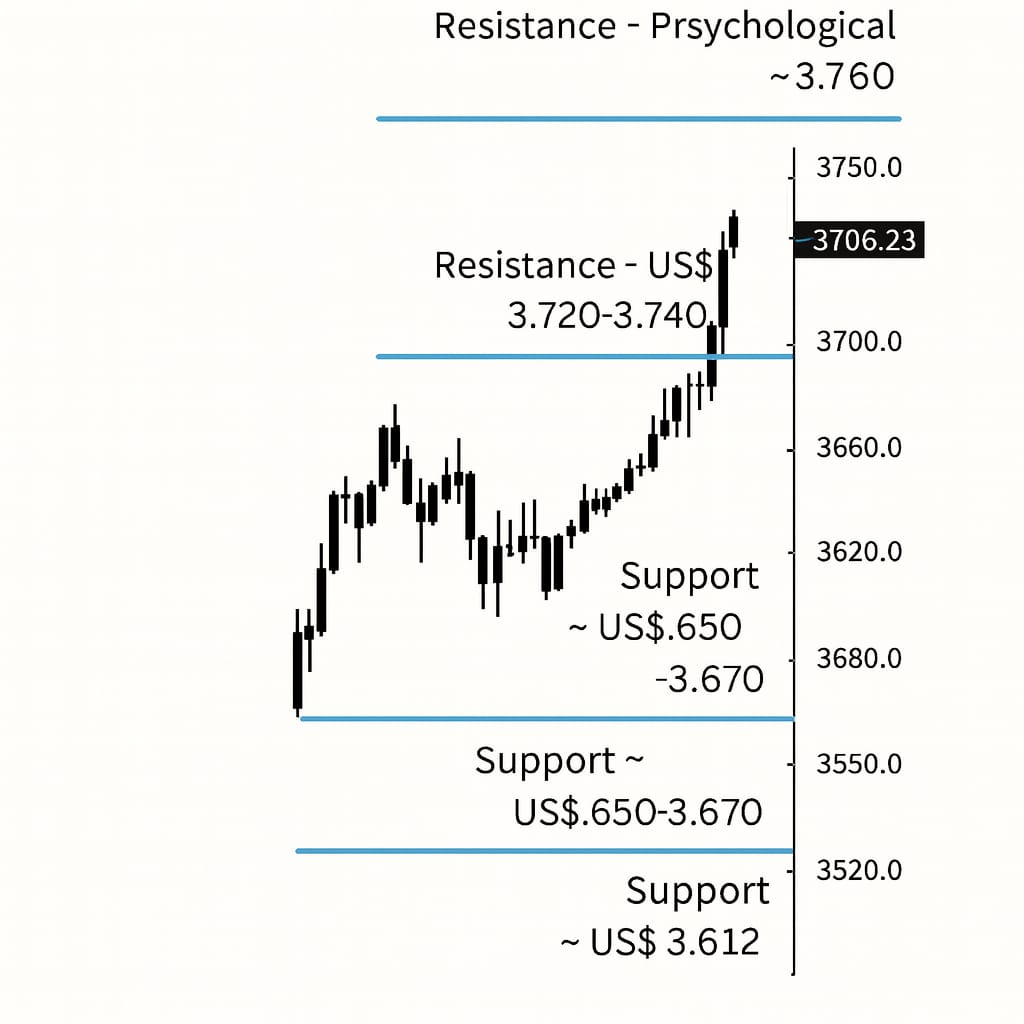Select the blue support line above 3550.0

[546, 718]
